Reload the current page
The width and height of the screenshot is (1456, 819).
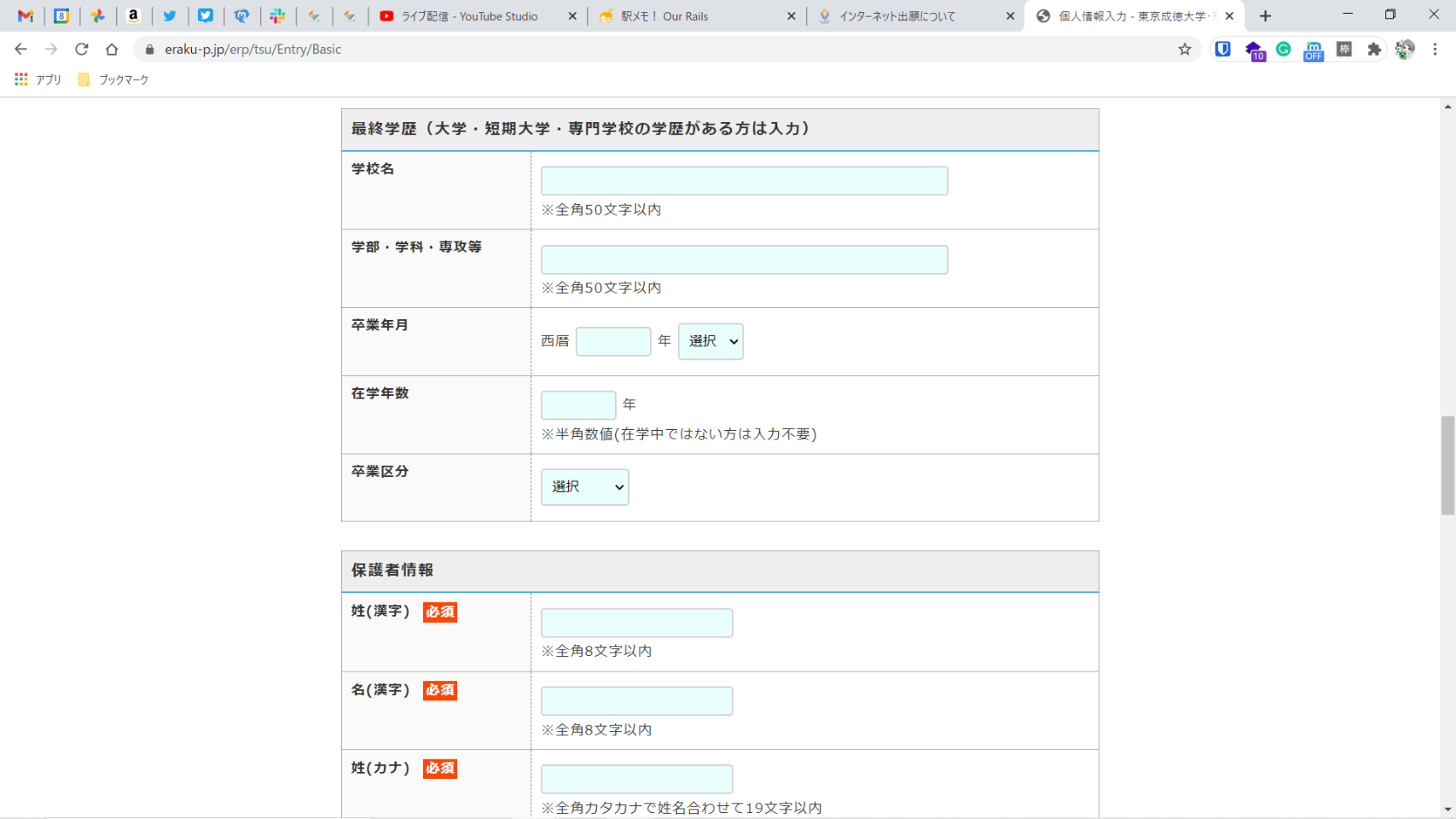click(x=82, y=49)
